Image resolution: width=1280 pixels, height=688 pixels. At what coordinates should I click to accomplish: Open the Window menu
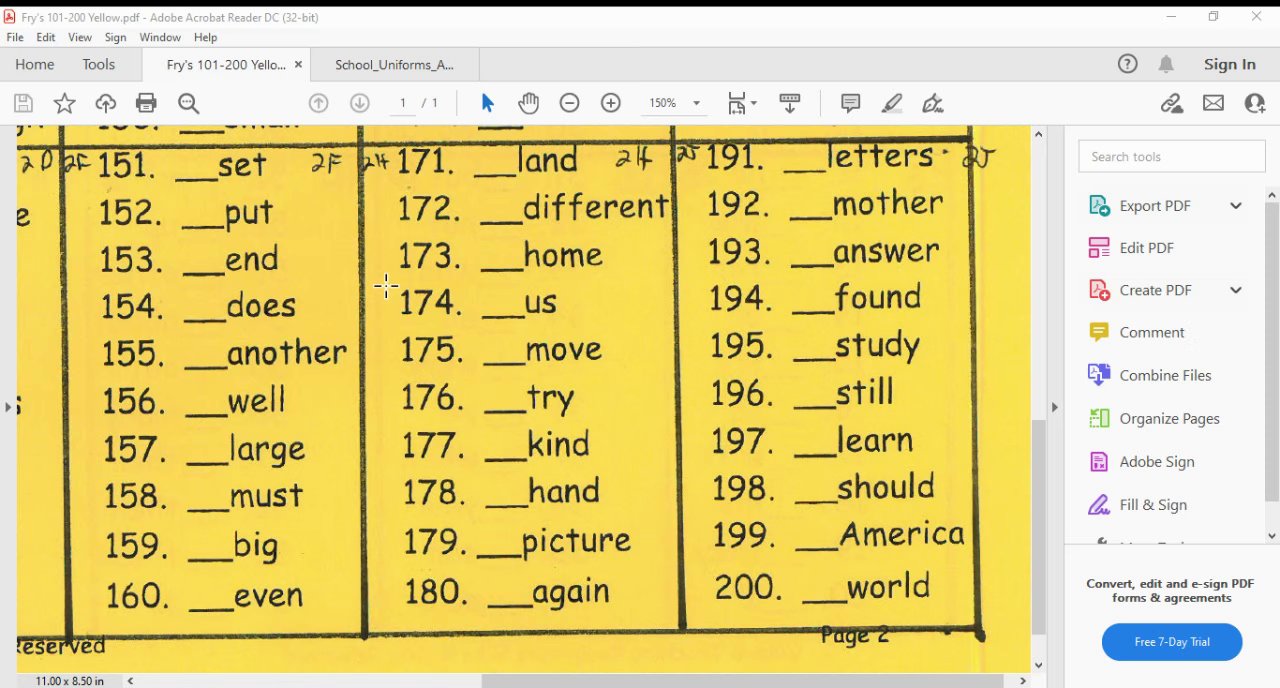[160, 37]
